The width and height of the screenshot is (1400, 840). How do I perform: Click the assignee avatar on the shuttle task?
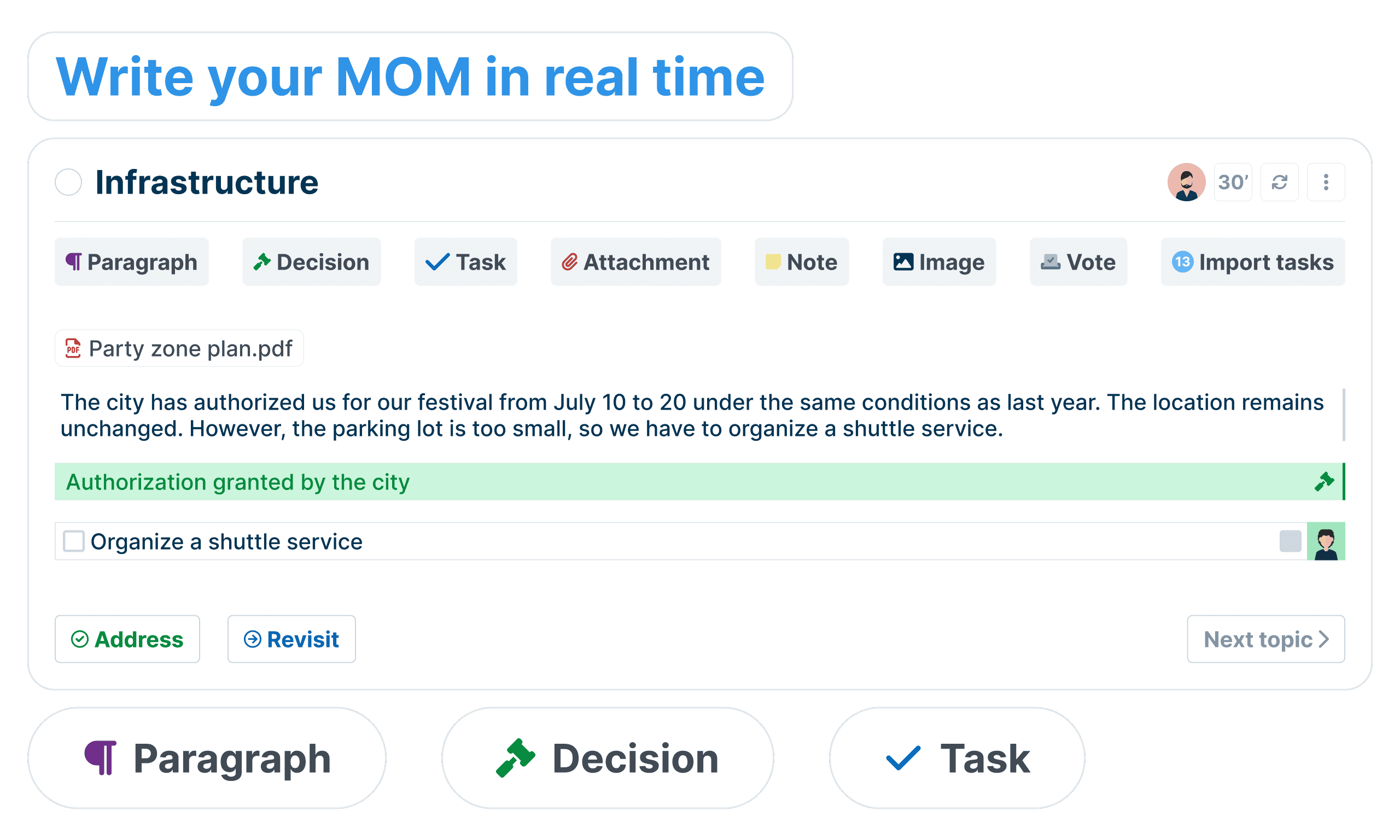click(1326, 541)
